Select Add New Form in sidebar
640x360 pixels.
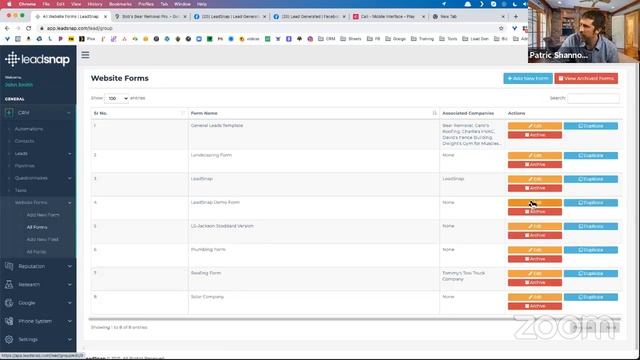pos(43,215)
